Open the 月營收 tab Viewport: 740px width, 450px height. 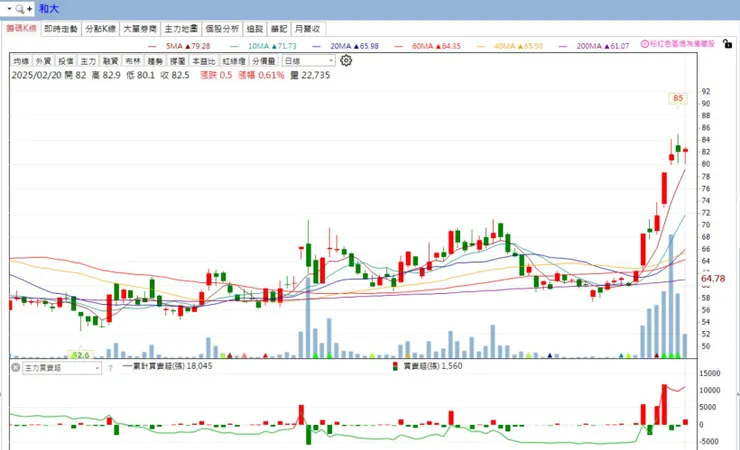tap(308, 29)
